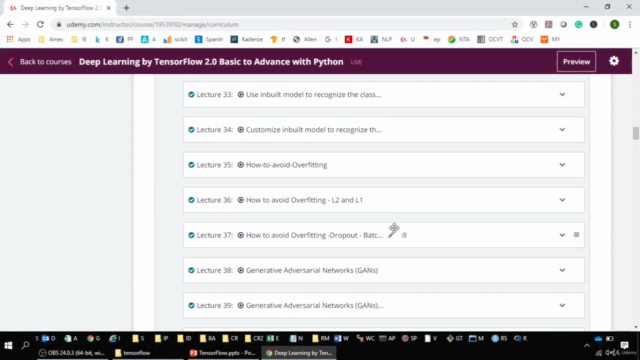Open the Sparsh bookmark

pyautogui.click(x=209, y=39)
